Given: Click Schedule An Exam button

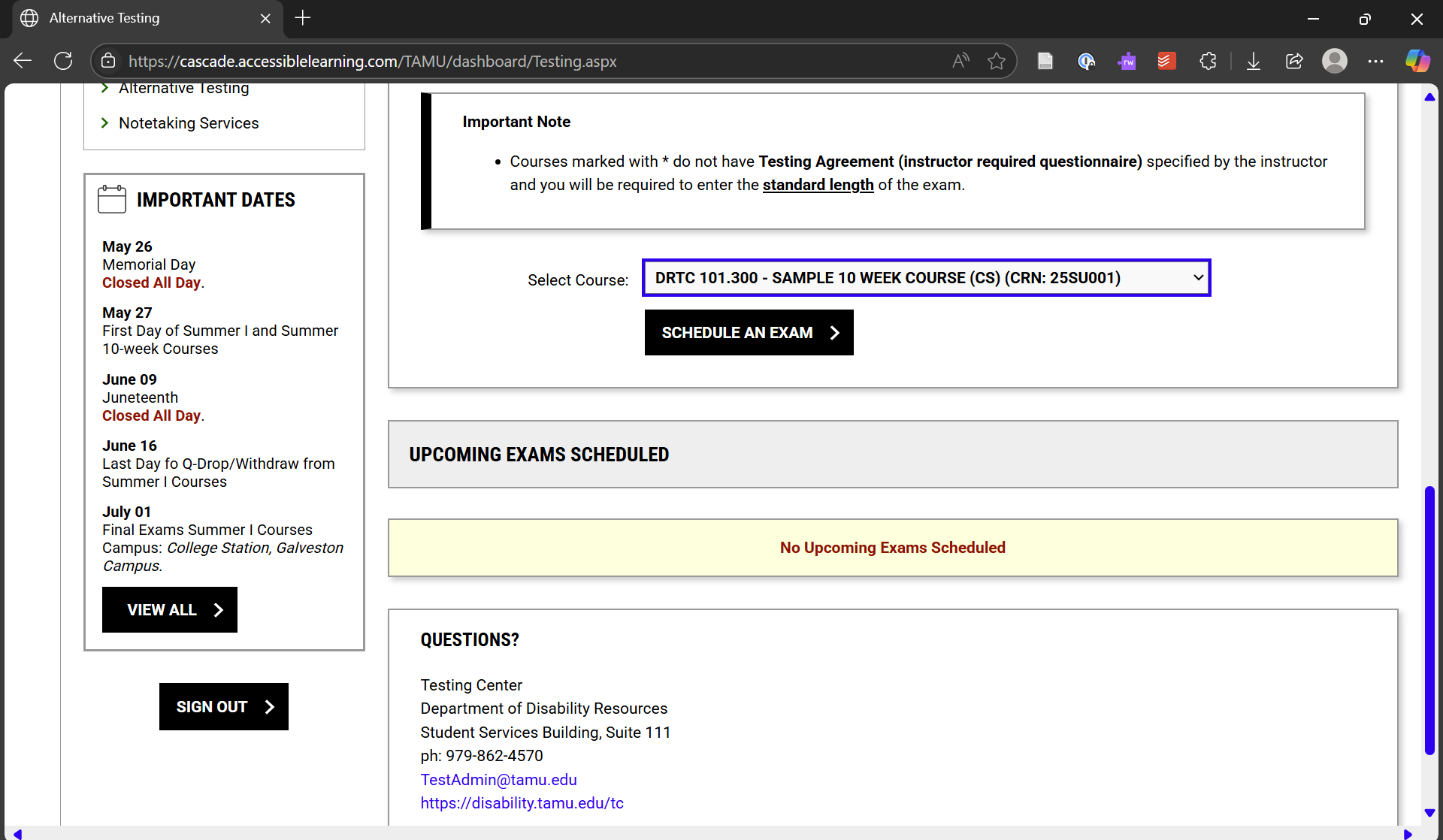Looking at the screenshot, I should pos(749,332).
